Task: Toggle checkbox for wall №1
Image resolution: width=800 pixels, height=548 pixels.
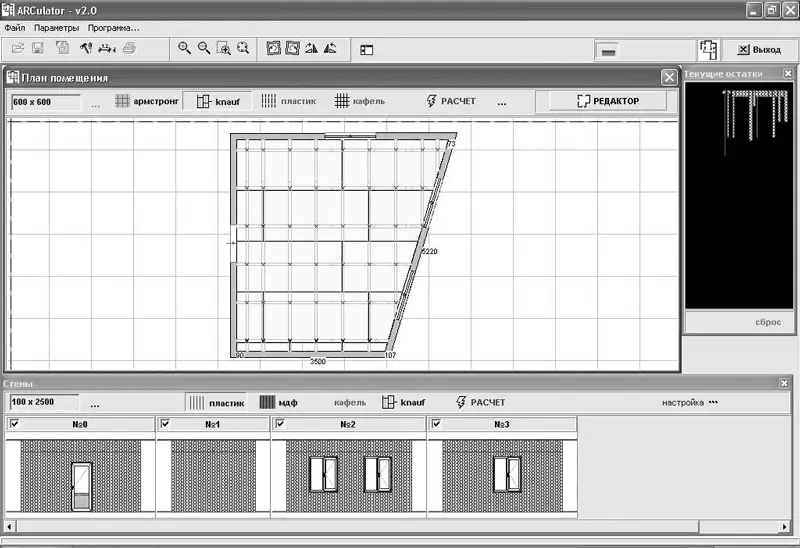Action: point(165,424)
